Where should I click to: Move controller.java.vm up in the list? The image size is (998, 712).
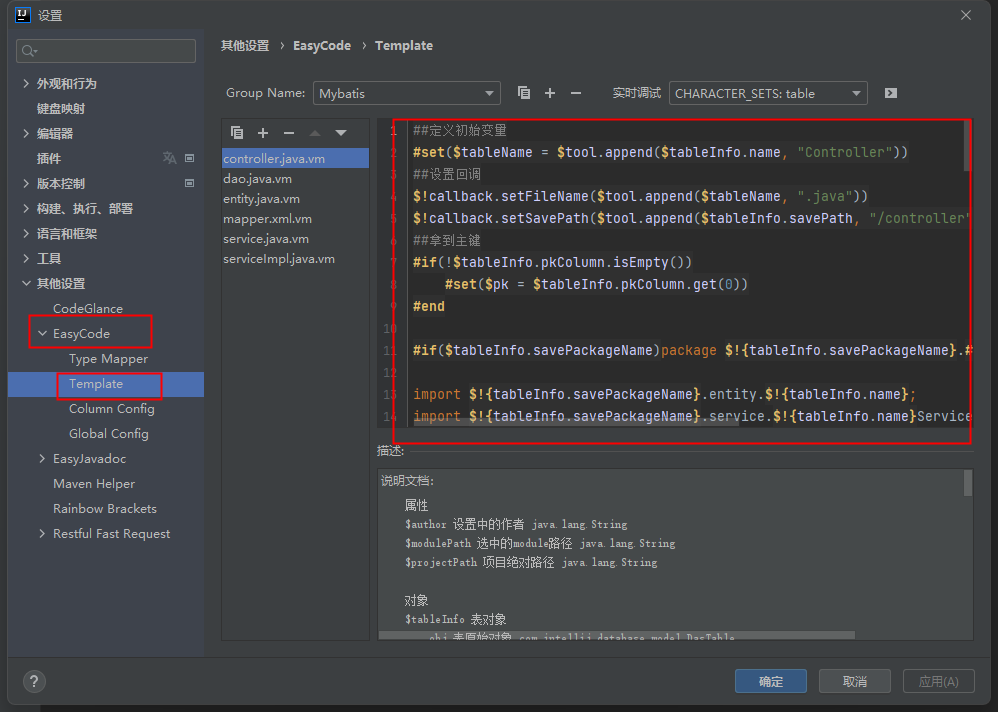[x=313, y=132]
